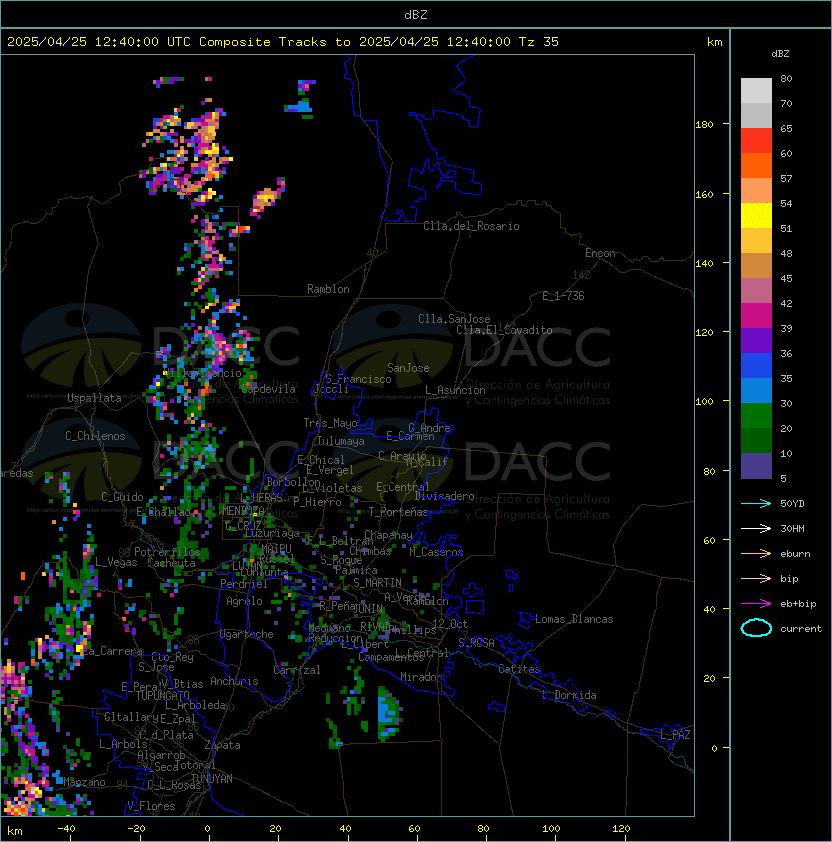This screenshot has height=842, width=832.
Task: Select the bright yellow legend swatch
Action: (x=756, y=216)
